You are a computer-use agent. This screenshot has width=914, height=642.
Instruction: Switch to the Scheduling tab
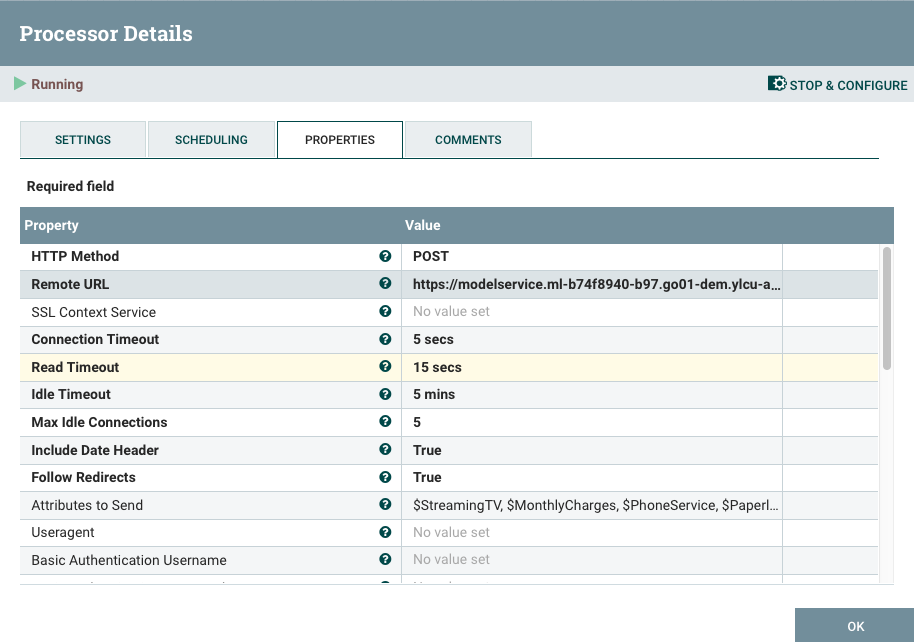[211, 140]
